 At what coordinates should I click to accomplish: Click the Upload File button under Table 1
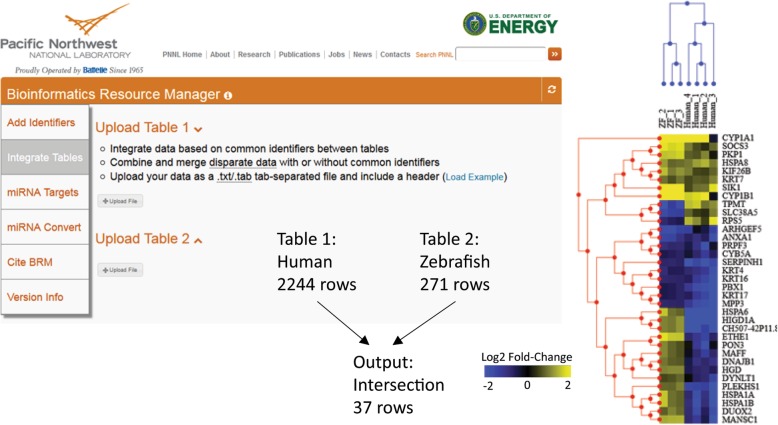(x=120, y=201)
